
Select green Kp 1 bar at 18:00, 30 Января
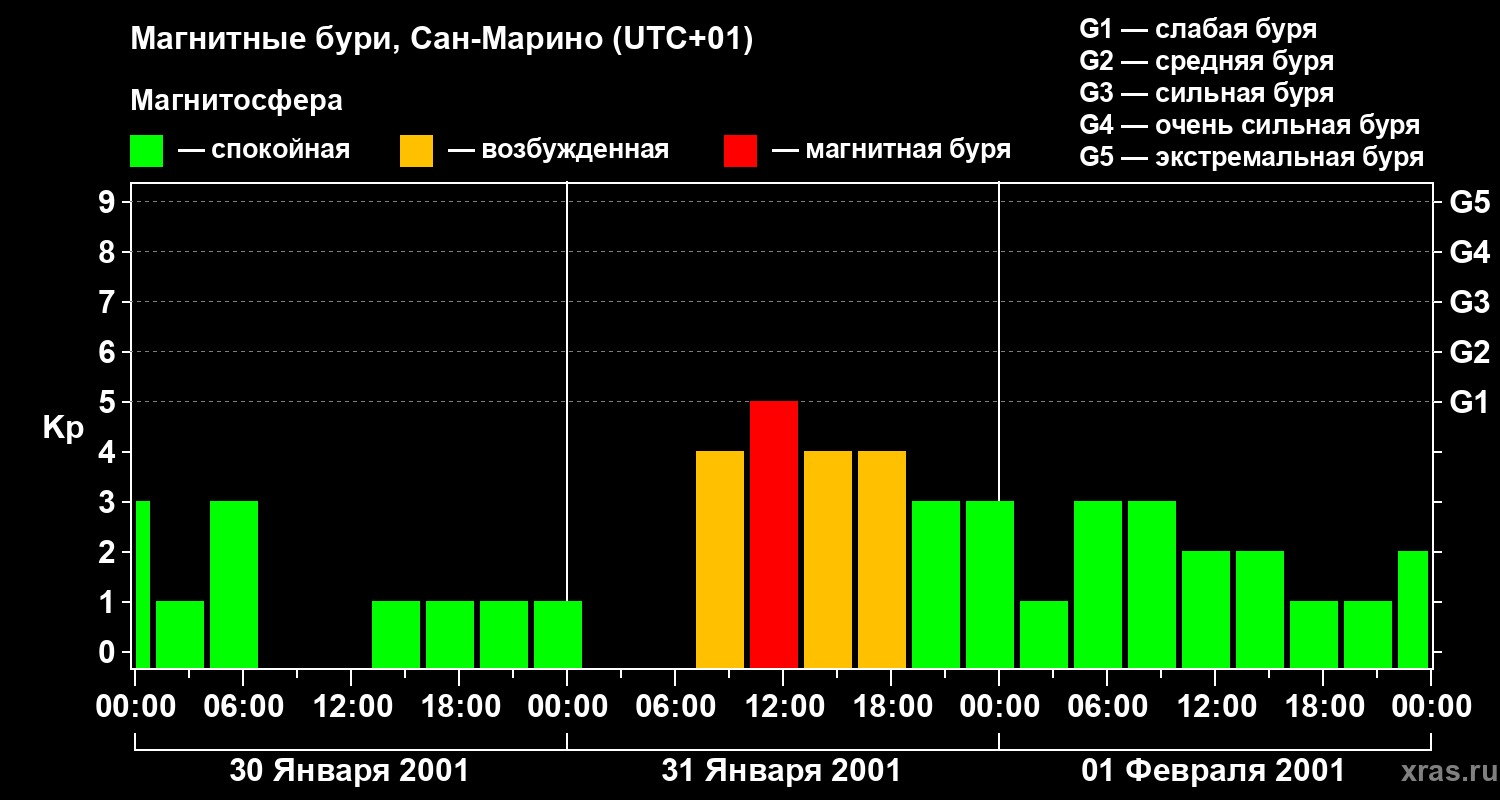click(x=450, y=634)
